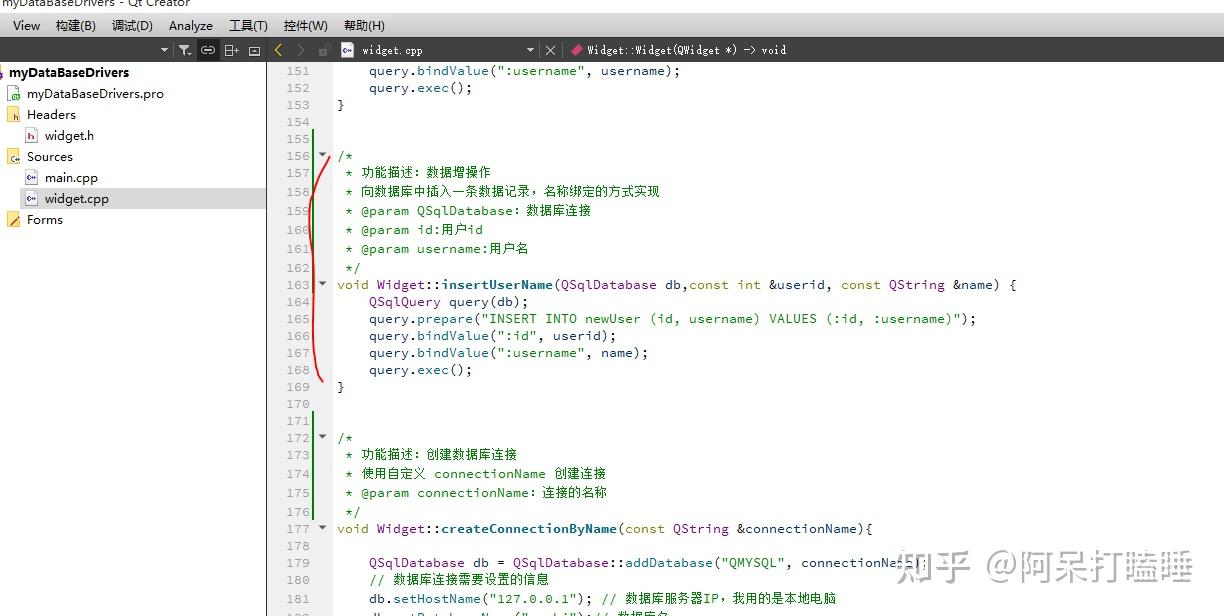Collapse the comment block at line 156
Screen dimensions: 1224x616
tap(322, 156)
